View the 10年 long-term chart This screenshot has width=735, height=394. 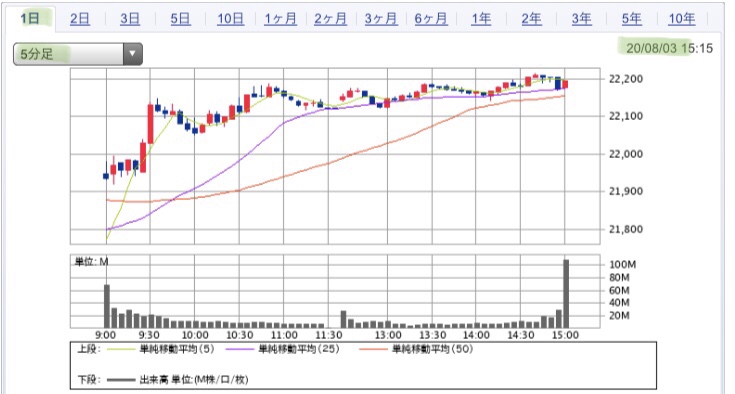coord(682,19)
